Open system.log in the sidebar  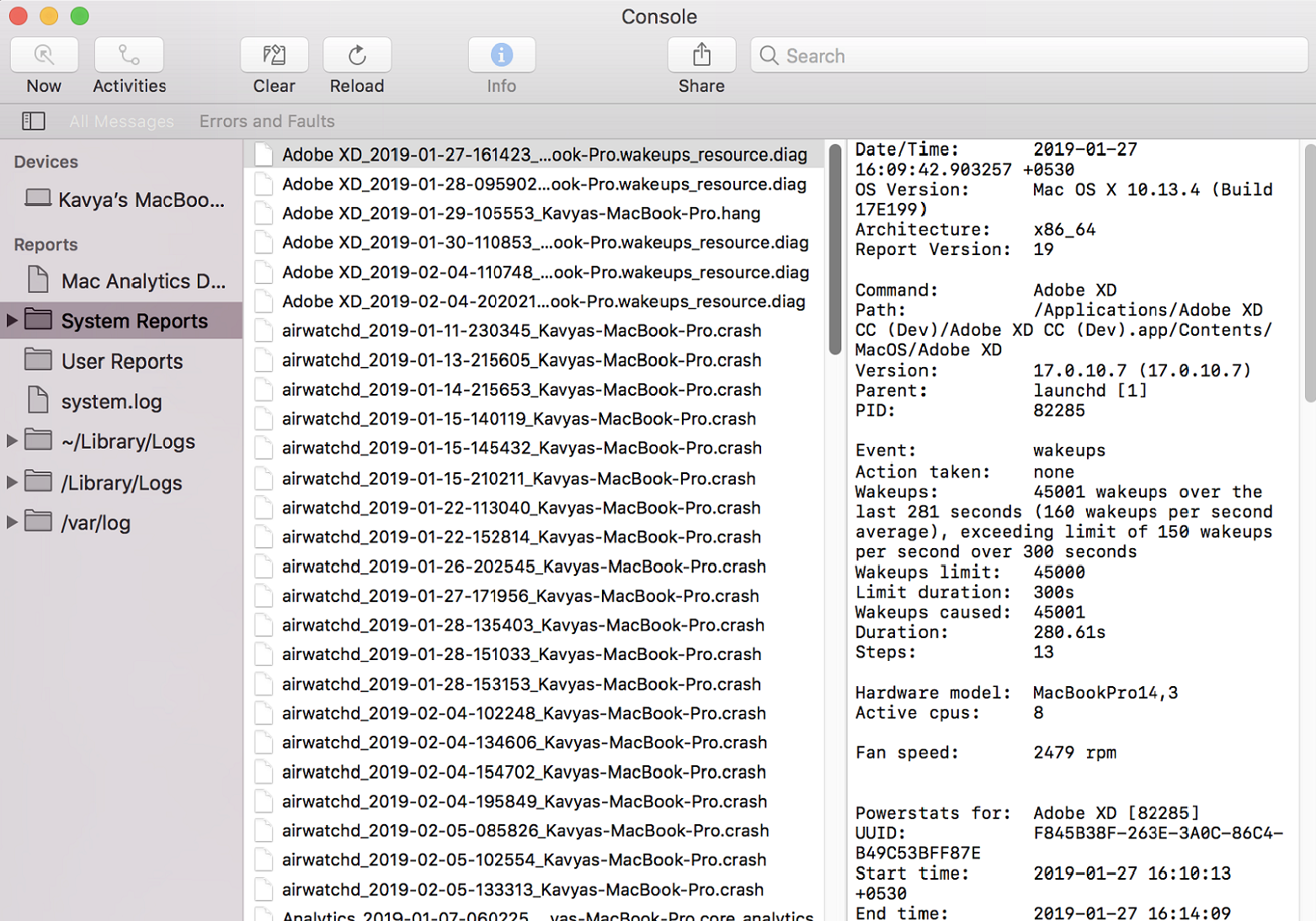click(x=111, y=401)
